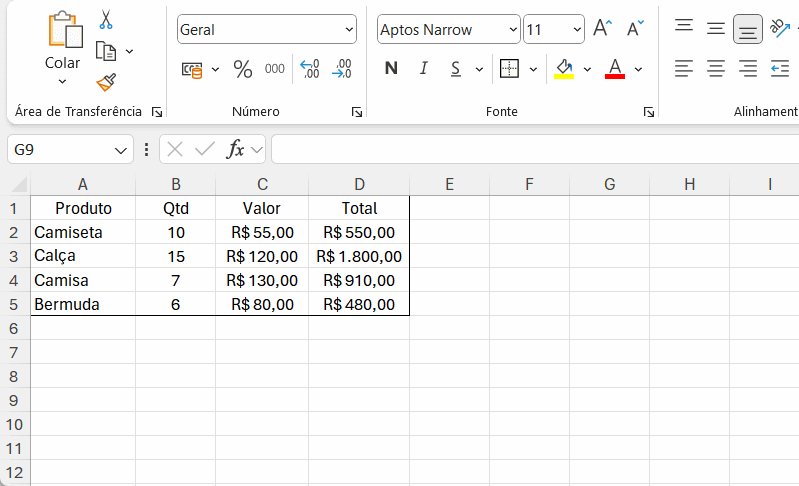
Task: Toggle italic formatting
Action: (423, 69)
